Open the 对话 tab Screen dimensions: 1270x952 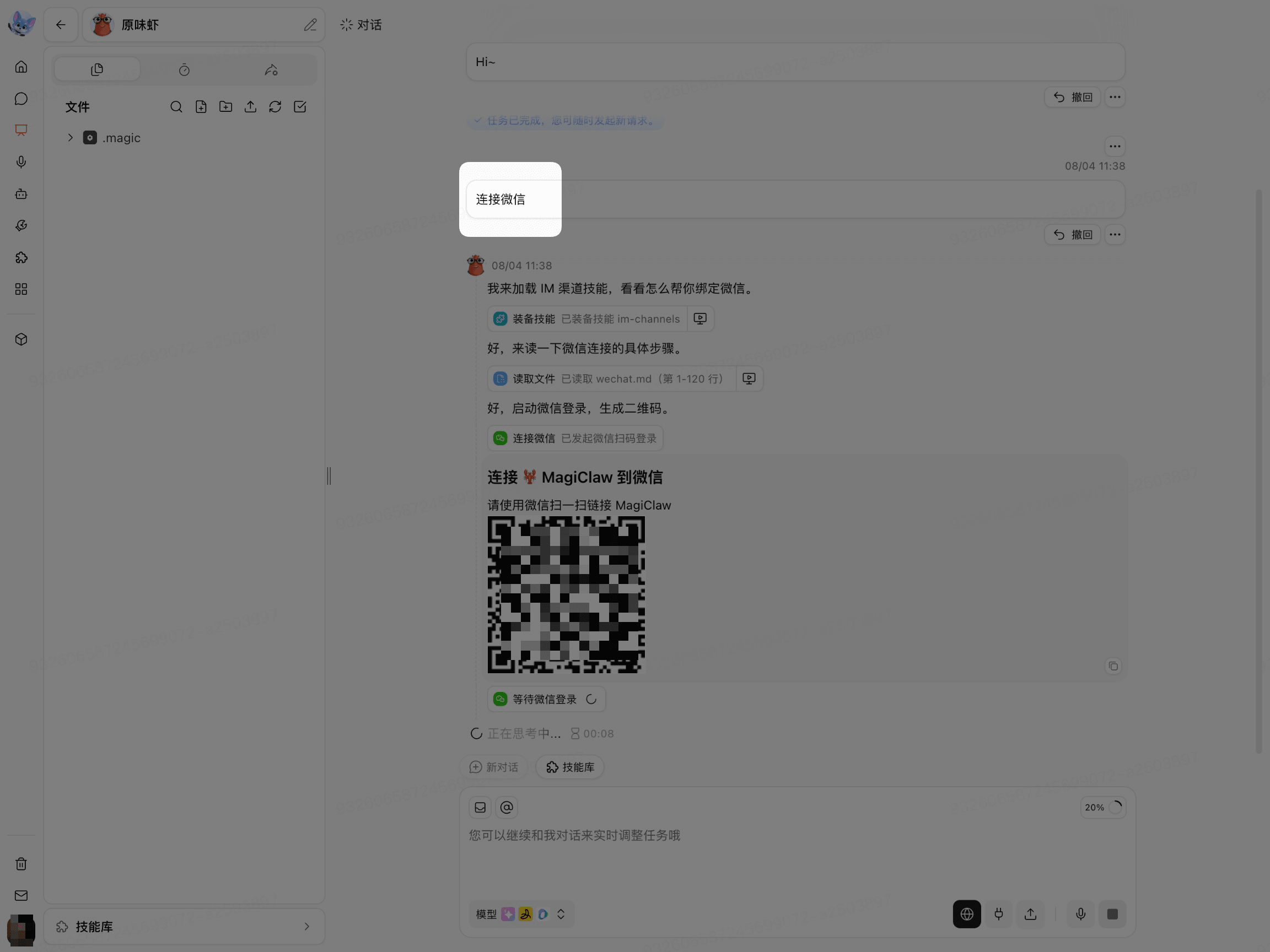pyautogui.click(x=361, y=25)
